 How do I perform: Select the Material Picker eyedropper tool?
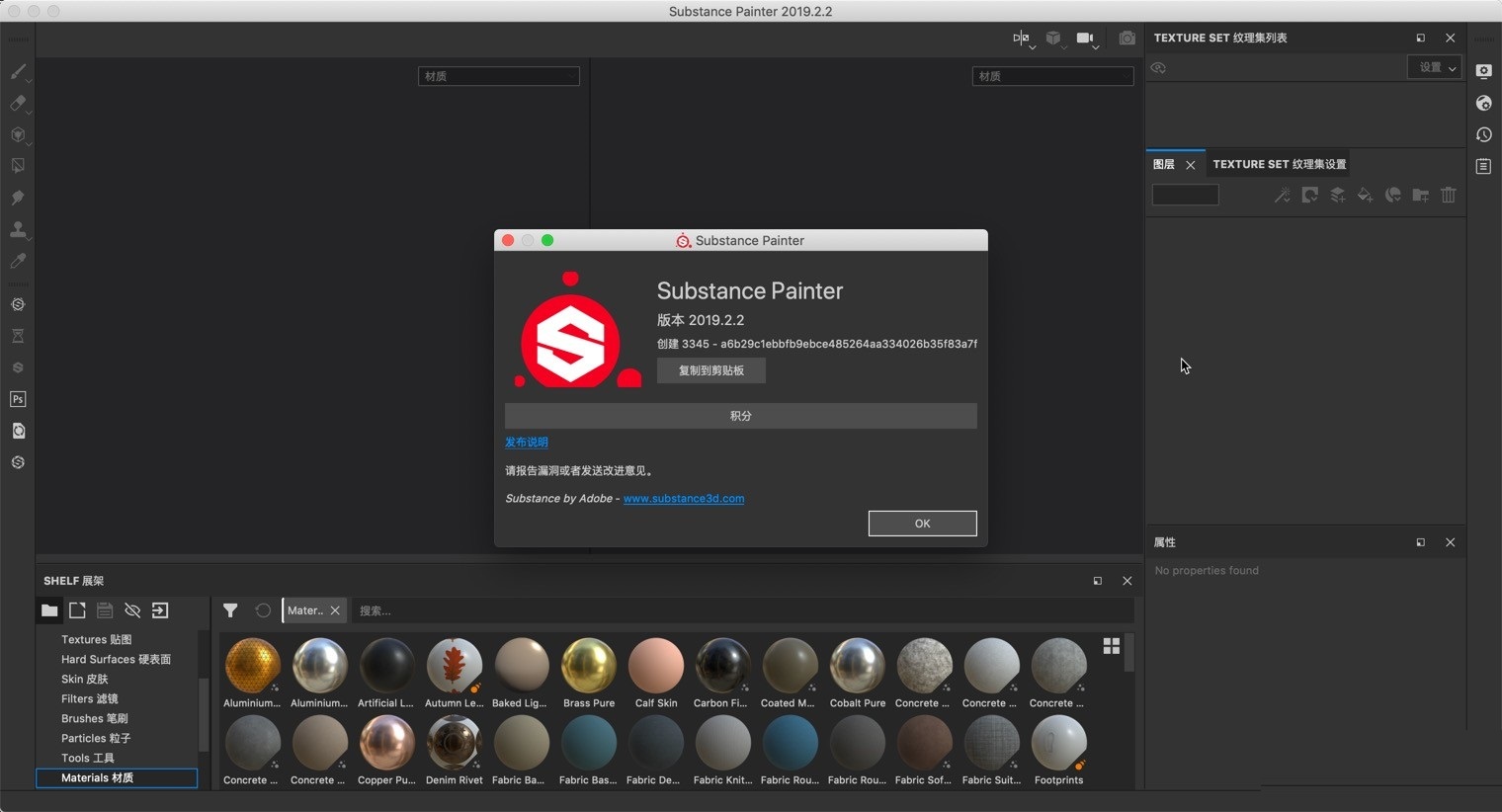click(x=18, y=261)
